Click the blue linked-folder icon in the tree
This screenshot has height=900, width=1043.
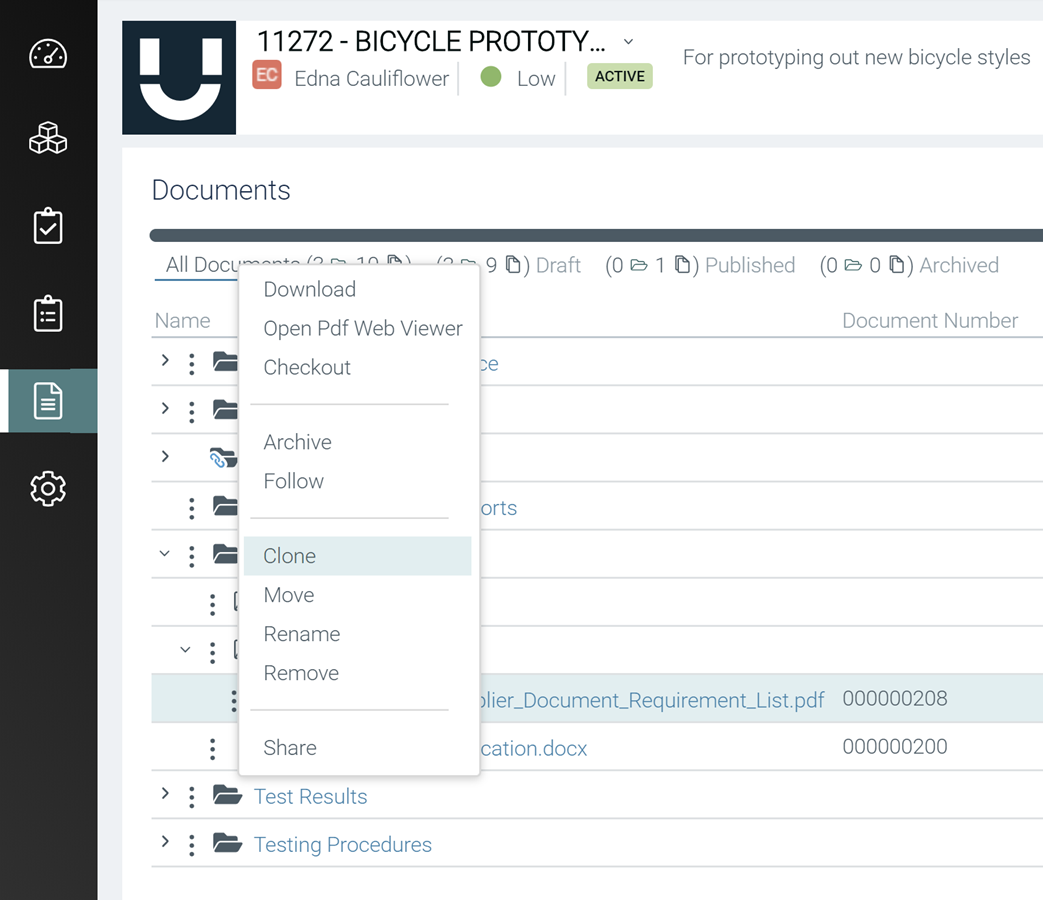(224, 457)
